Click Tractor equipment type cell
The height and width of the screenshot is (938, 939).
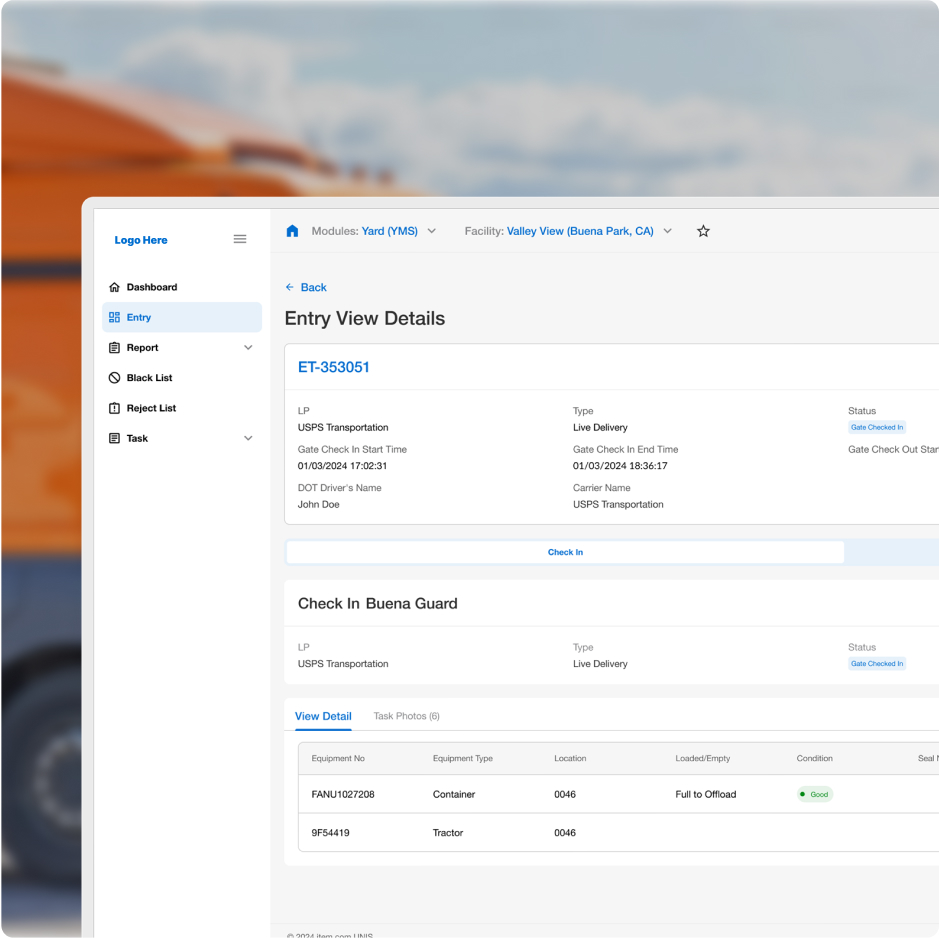[448, 833]
